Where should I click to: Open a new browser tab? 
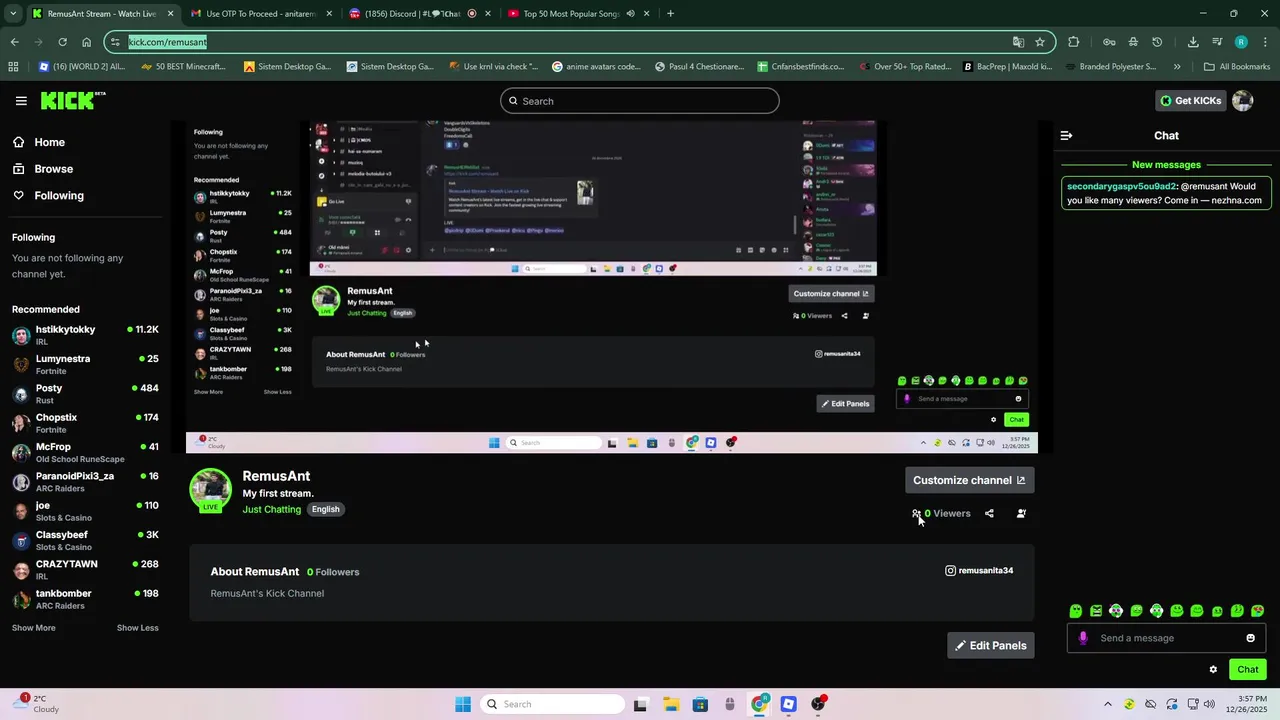[670, 14]
